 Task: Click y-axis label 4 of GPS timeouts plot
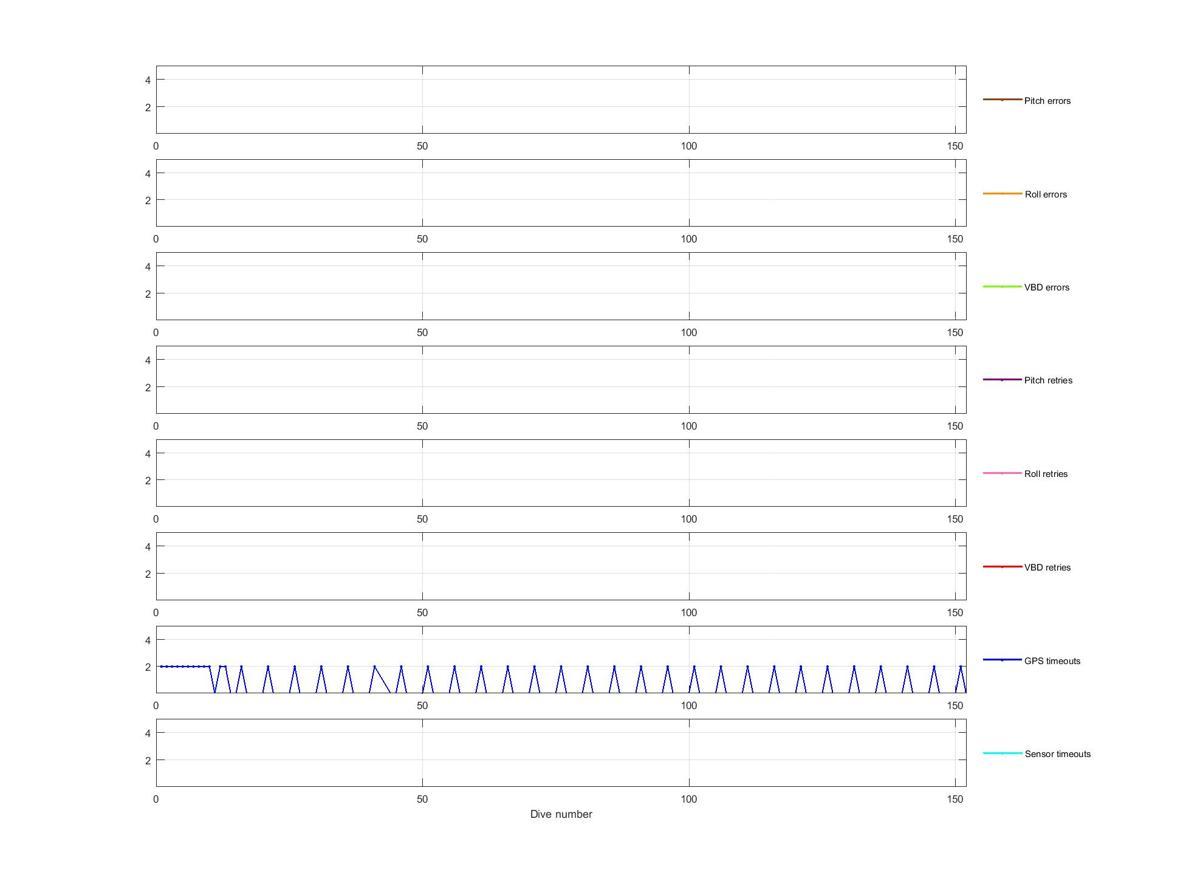pos(148,640)
